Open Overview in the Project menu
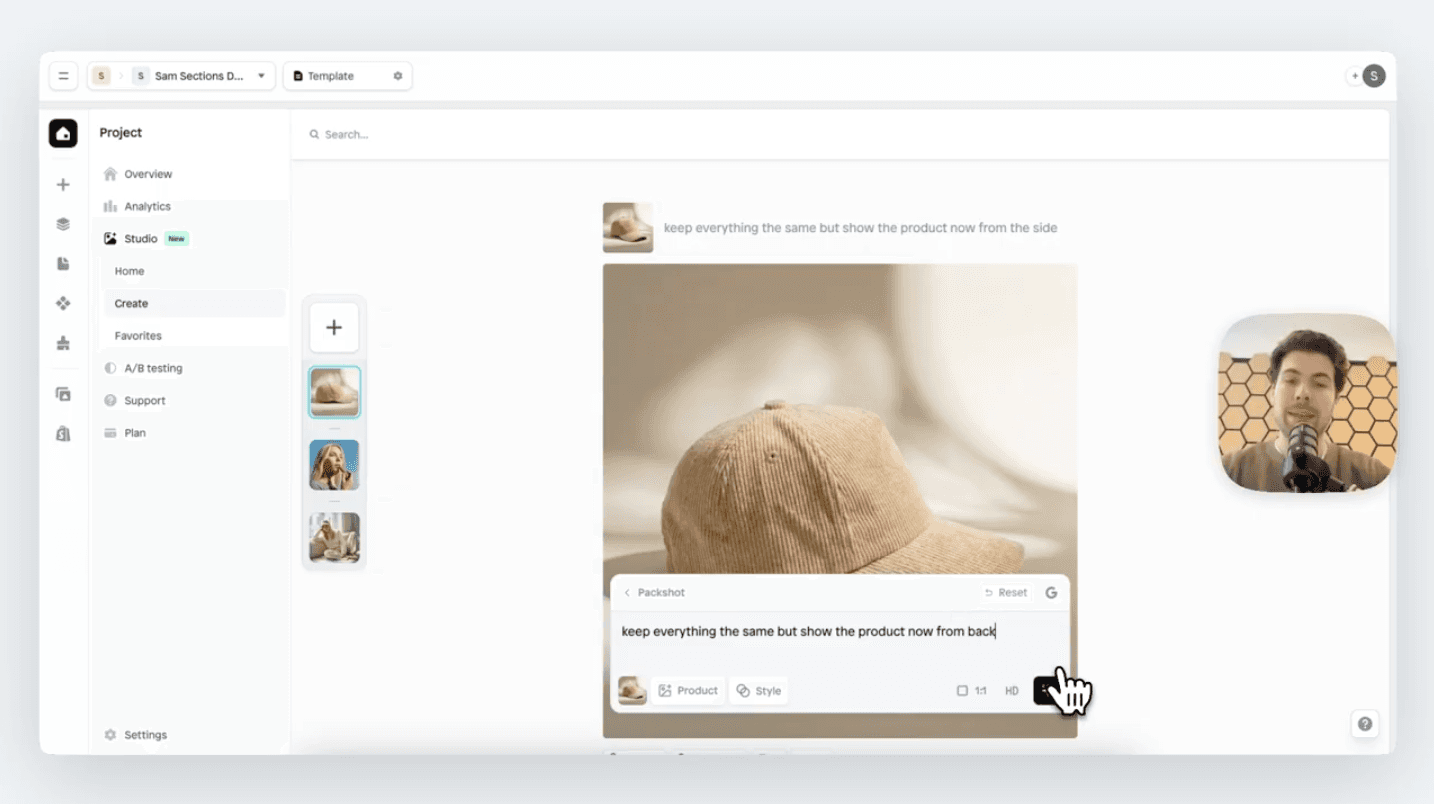This screenshot has width=1434, height=804. pyautogui.click(x=148, y=174)
